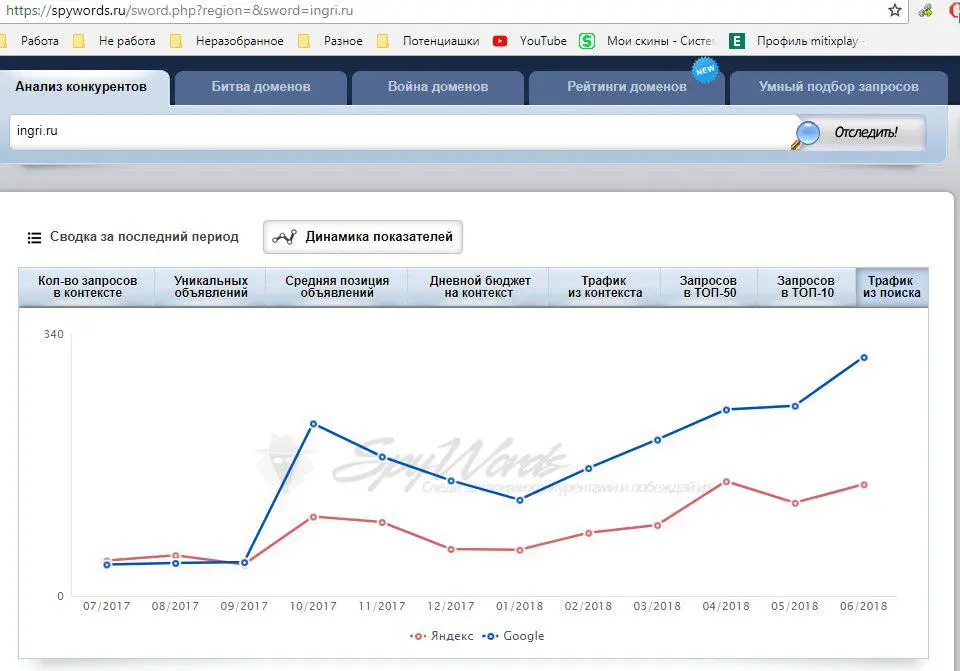Click the domain input field with ingri.ru

[x=400, y=131]
